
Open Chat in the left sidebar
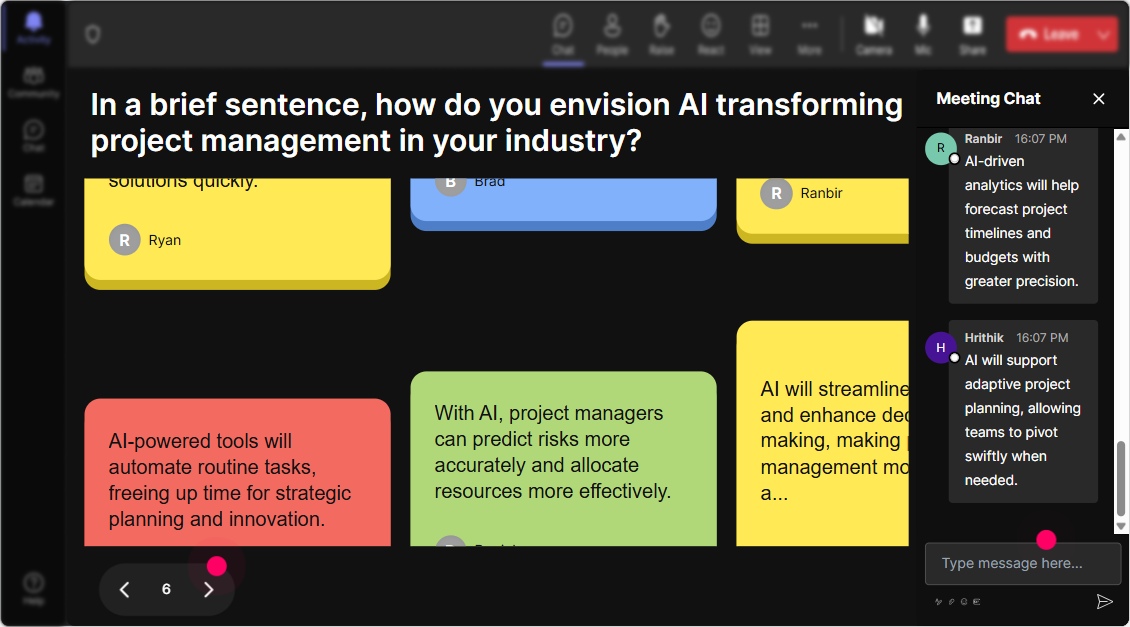33,135
